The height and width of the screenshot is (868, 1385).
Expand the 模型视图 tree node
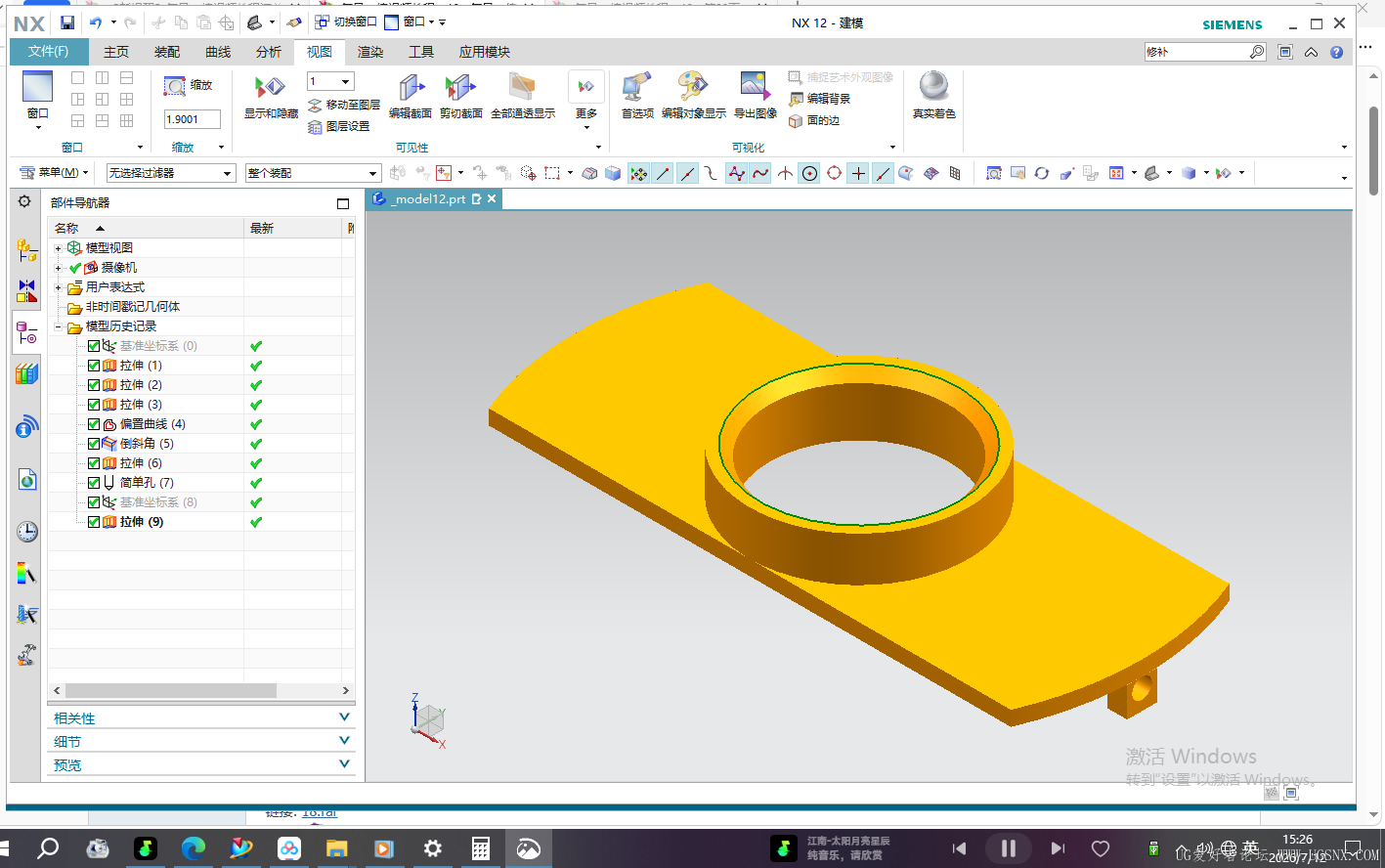[59, 248]
